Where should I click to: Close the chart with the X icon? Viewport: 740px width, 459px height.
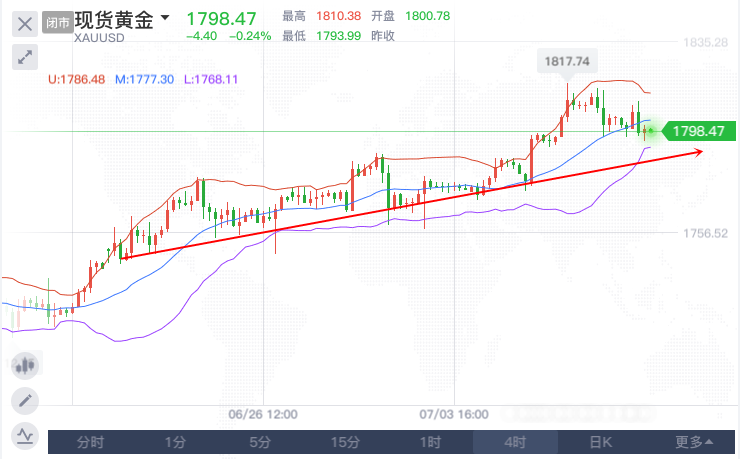tap(25, 21)
